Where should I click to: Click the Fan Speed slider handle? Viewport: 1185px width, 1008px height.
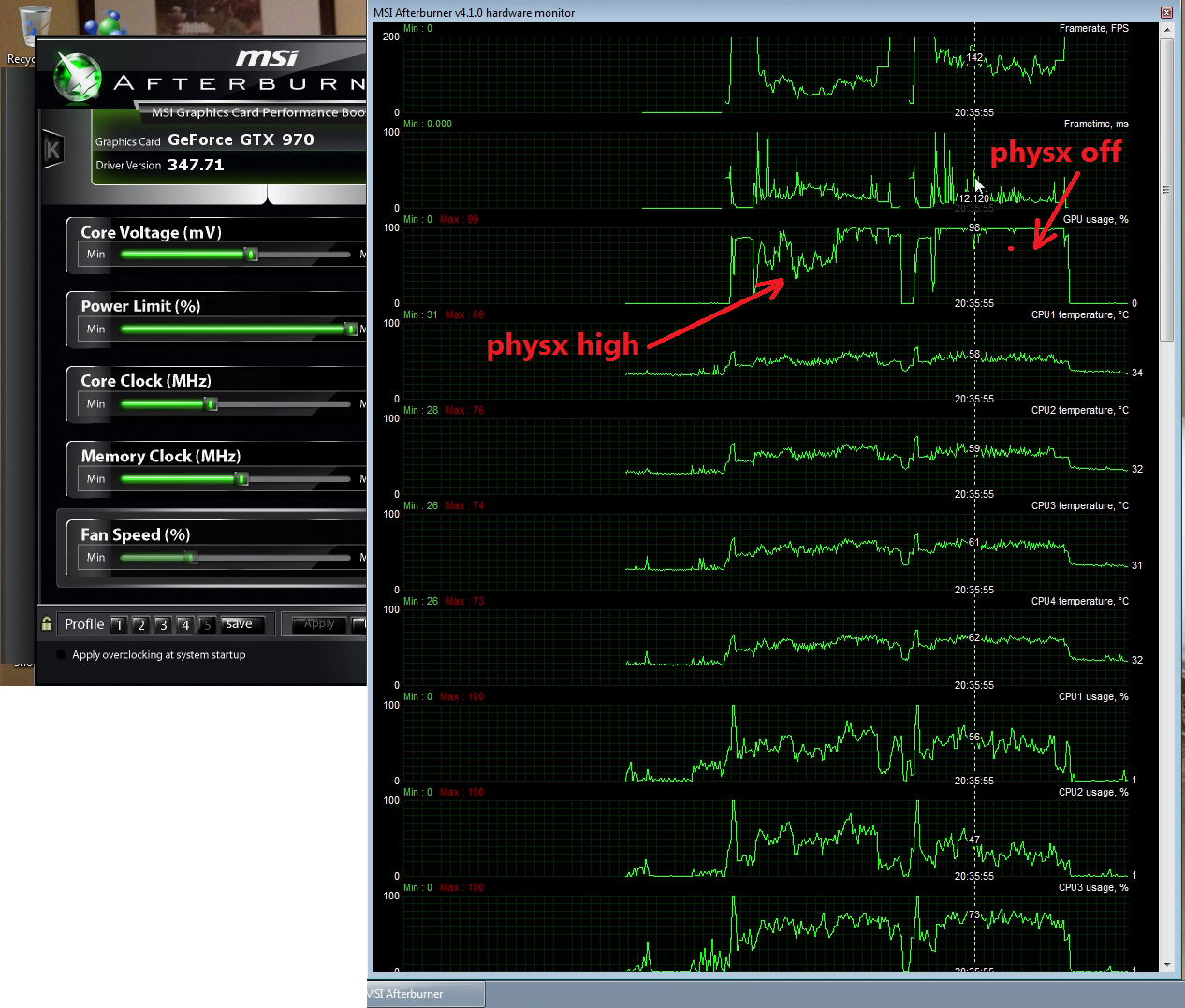(191, 558)
